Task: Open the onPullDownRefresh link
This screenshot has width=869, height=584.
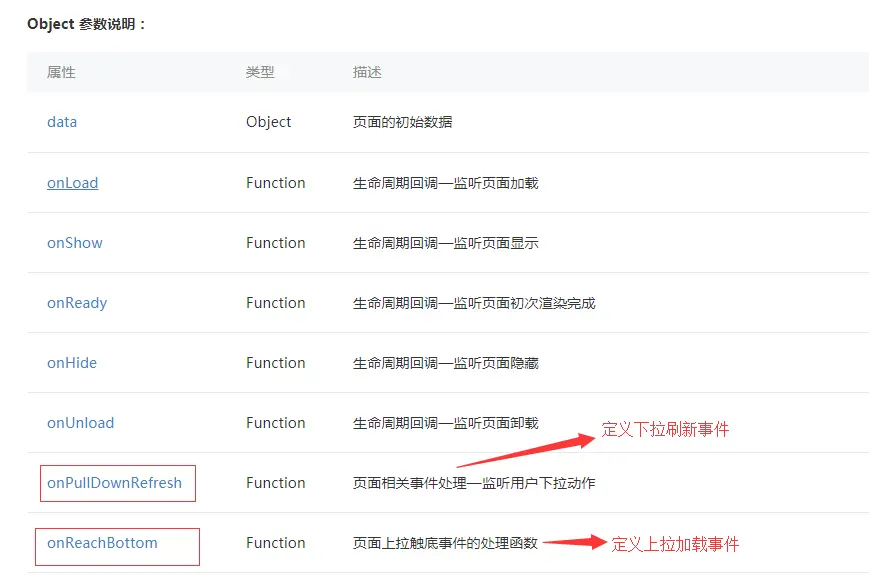Action: pyautogui.click(x=114, y=483)
